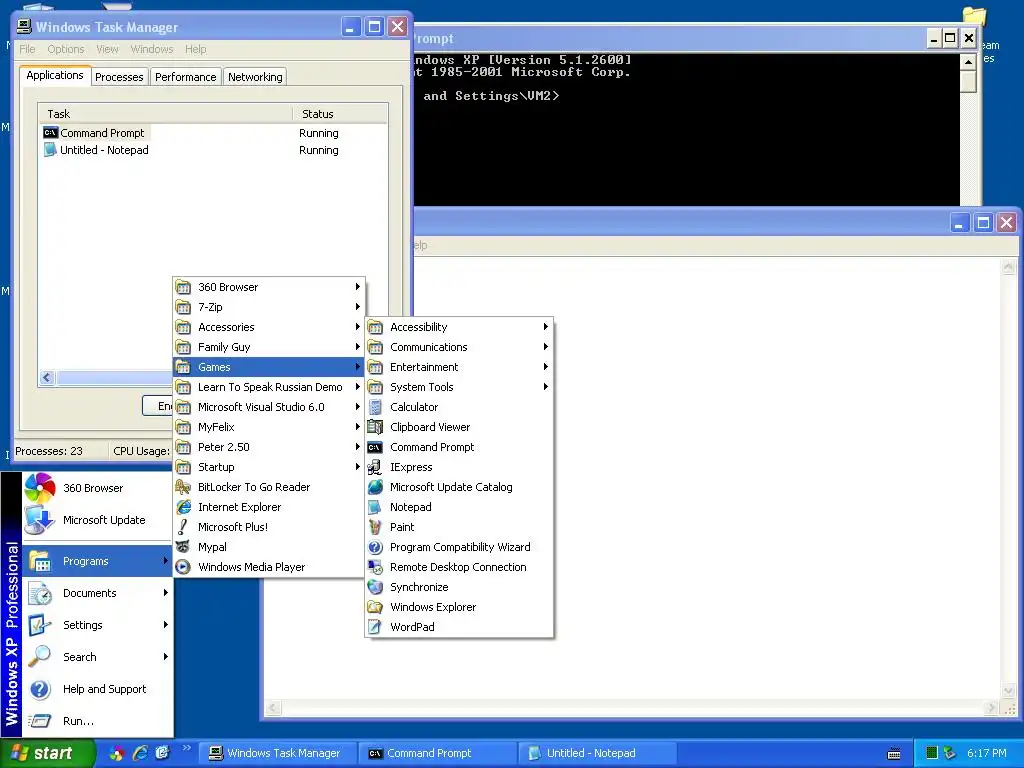Switch to the Performance tab
The width and height of the screenshot is (1024, 768).
[x=185, y=77]
